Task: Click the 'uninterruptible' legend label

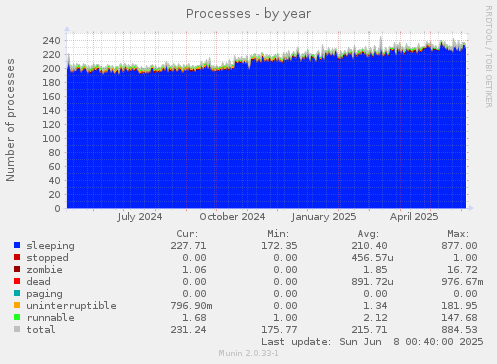Action: pyautogui.click(x=71, y=306)
